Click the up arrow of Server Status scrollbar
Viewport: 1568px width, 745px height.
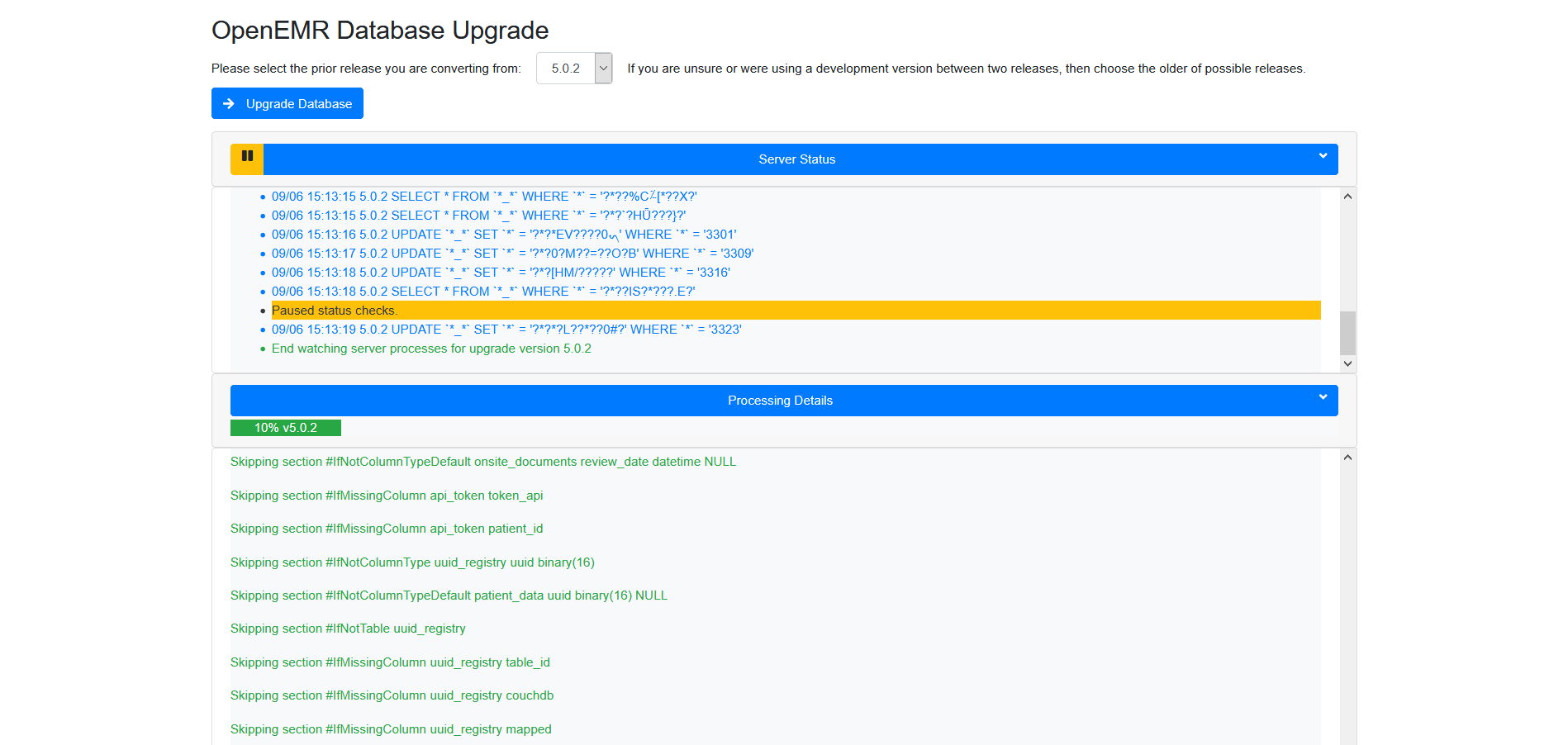(1347, 197)
